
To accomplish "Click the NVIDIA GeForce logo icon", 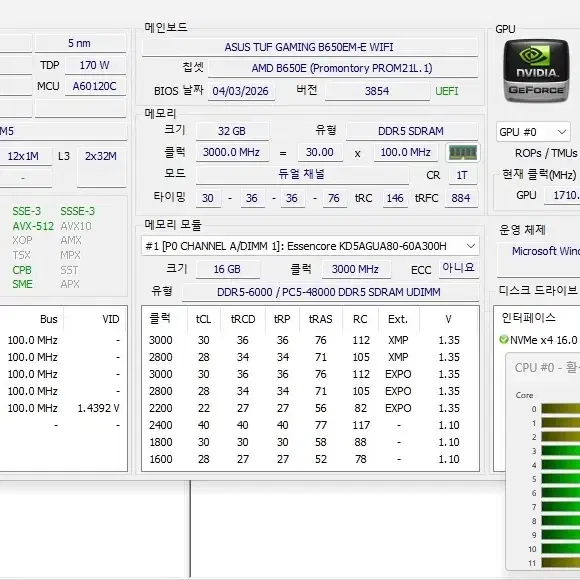I will click(x=536, y=71).
